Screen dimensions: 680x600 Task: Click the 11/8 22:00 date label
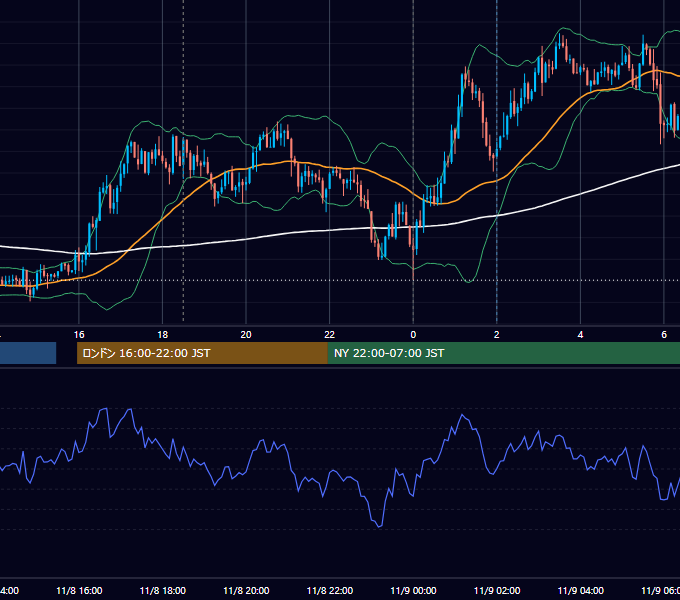(330, 590)
